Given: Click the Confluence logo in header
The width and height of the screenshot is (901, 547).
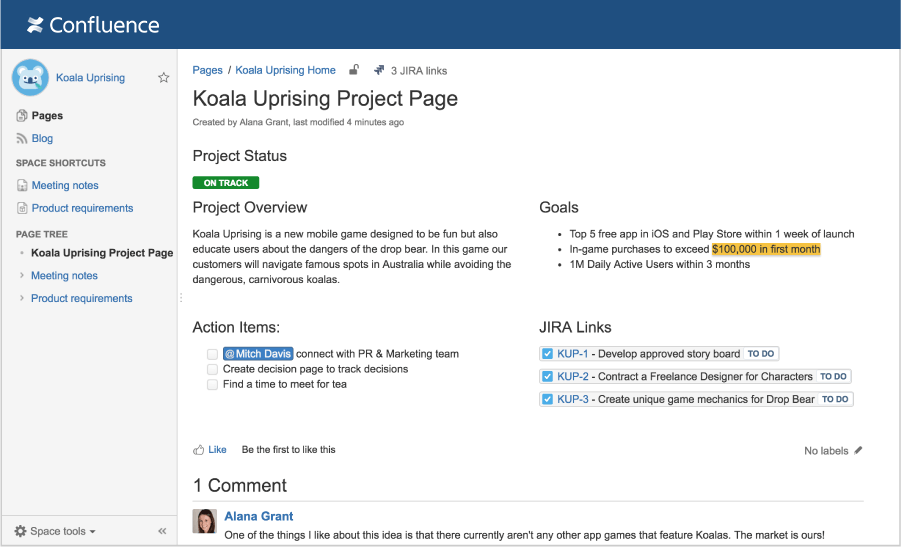Looking at the screenshot, I should tap(92, 25).
